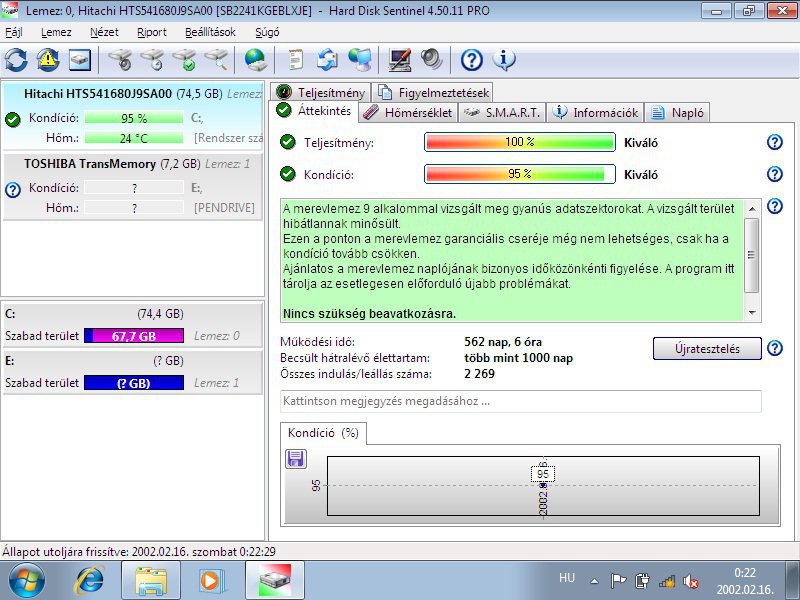Click the E: free space (? GB) blue bar
Viewport: 800px width, 600px height.
[134, 383]
